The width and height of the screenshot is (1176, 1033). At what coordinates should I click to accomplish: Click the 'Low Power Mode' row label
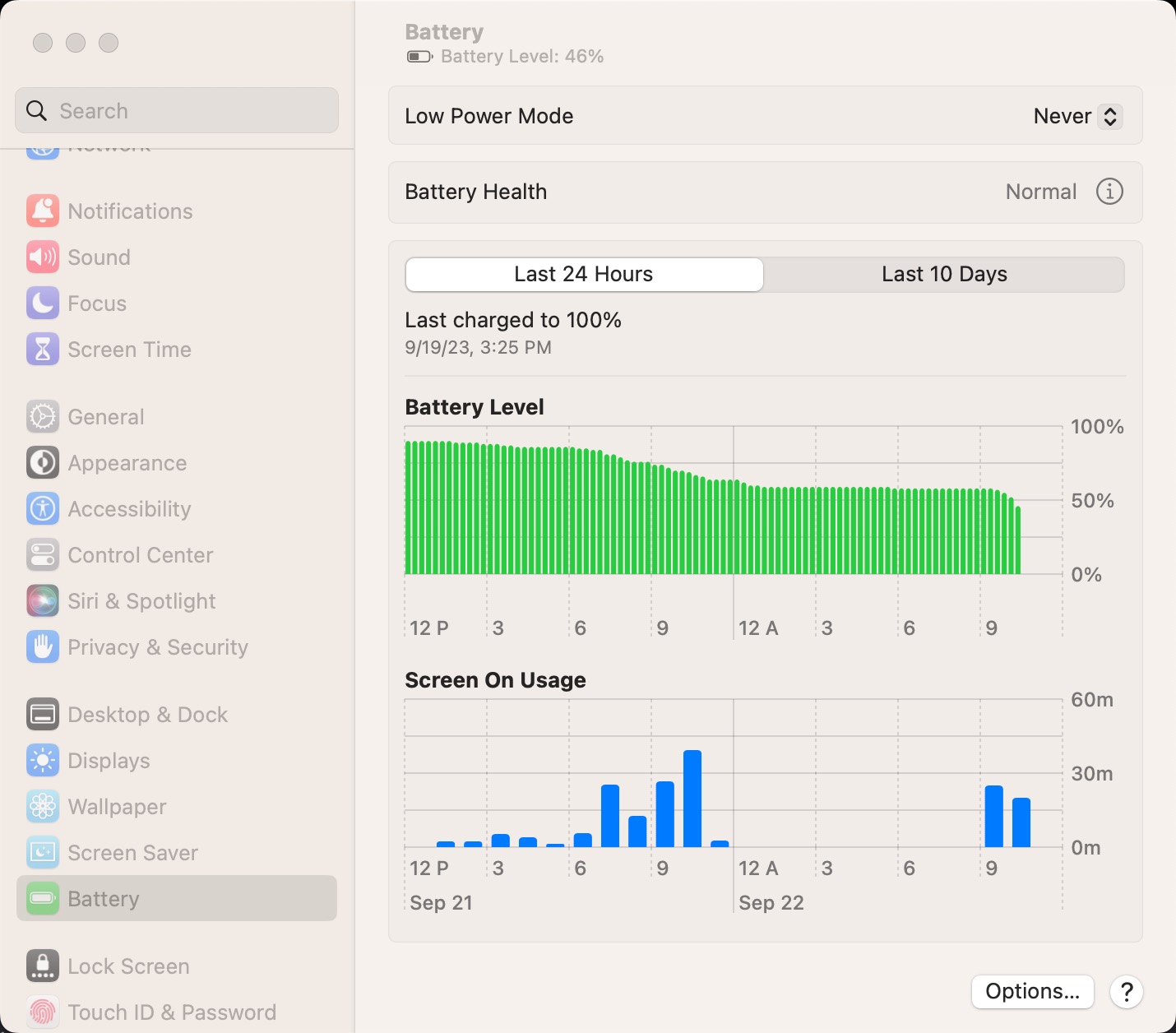point(489,116)
